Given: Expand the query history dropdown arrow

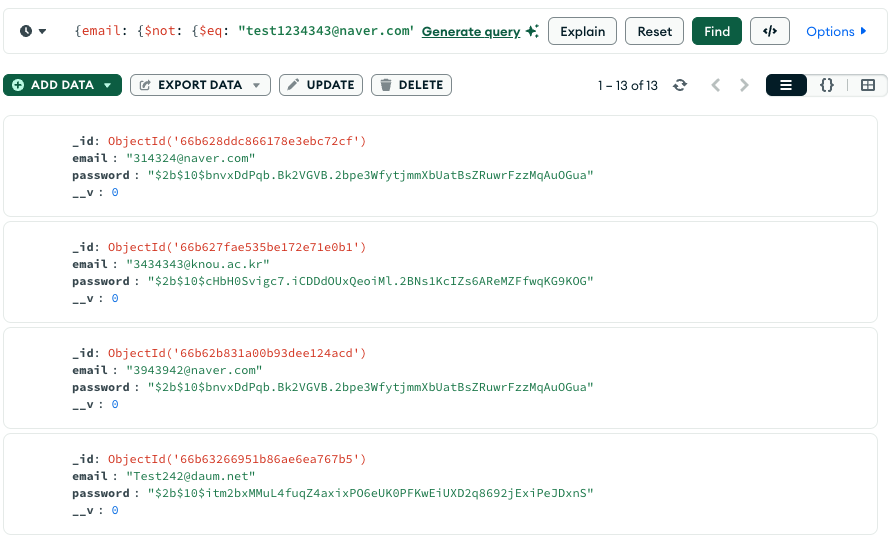Looking at the screenshot, I should click(x=42, y=32).
